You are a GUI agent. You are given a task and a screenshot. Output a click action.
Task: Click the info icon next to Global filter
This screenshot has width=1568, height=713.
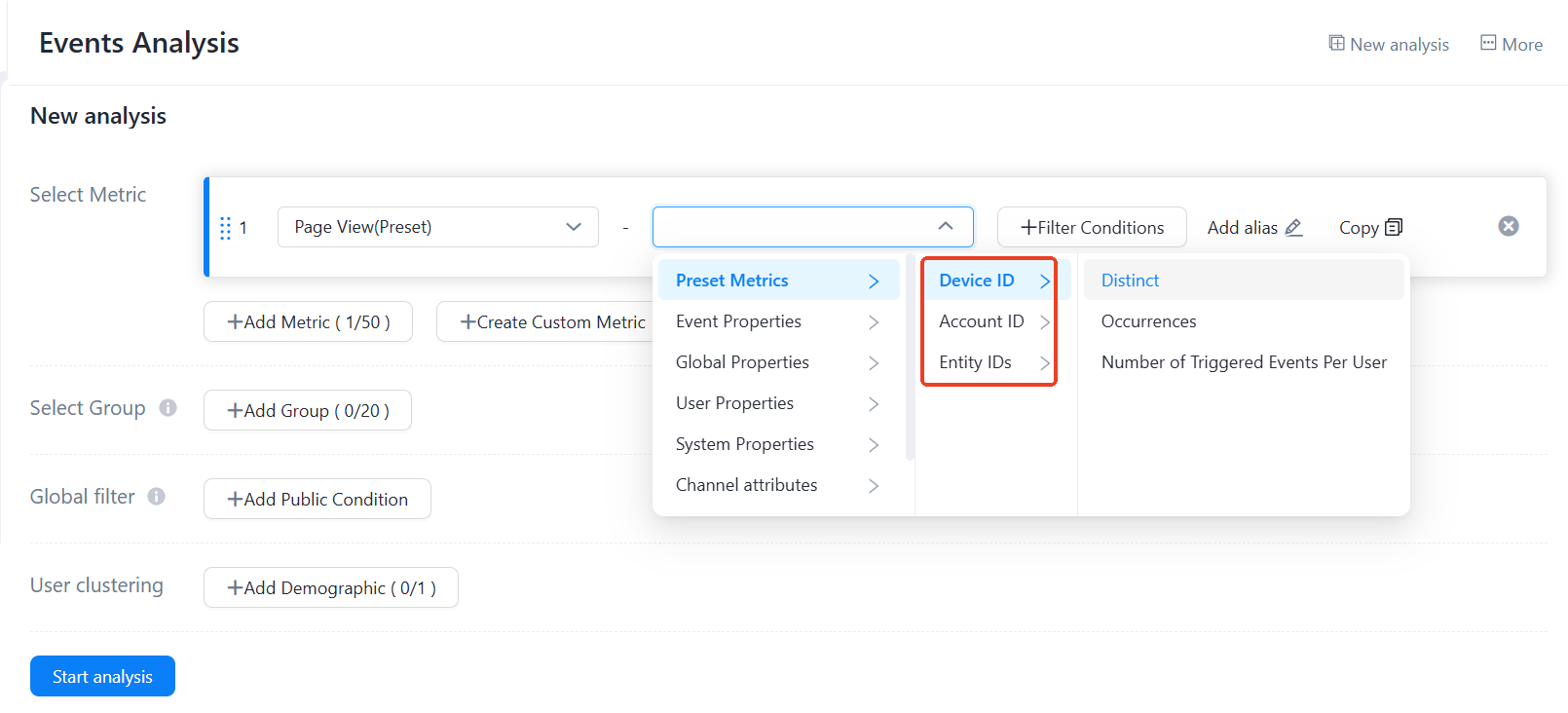click(x=157, y=497)
